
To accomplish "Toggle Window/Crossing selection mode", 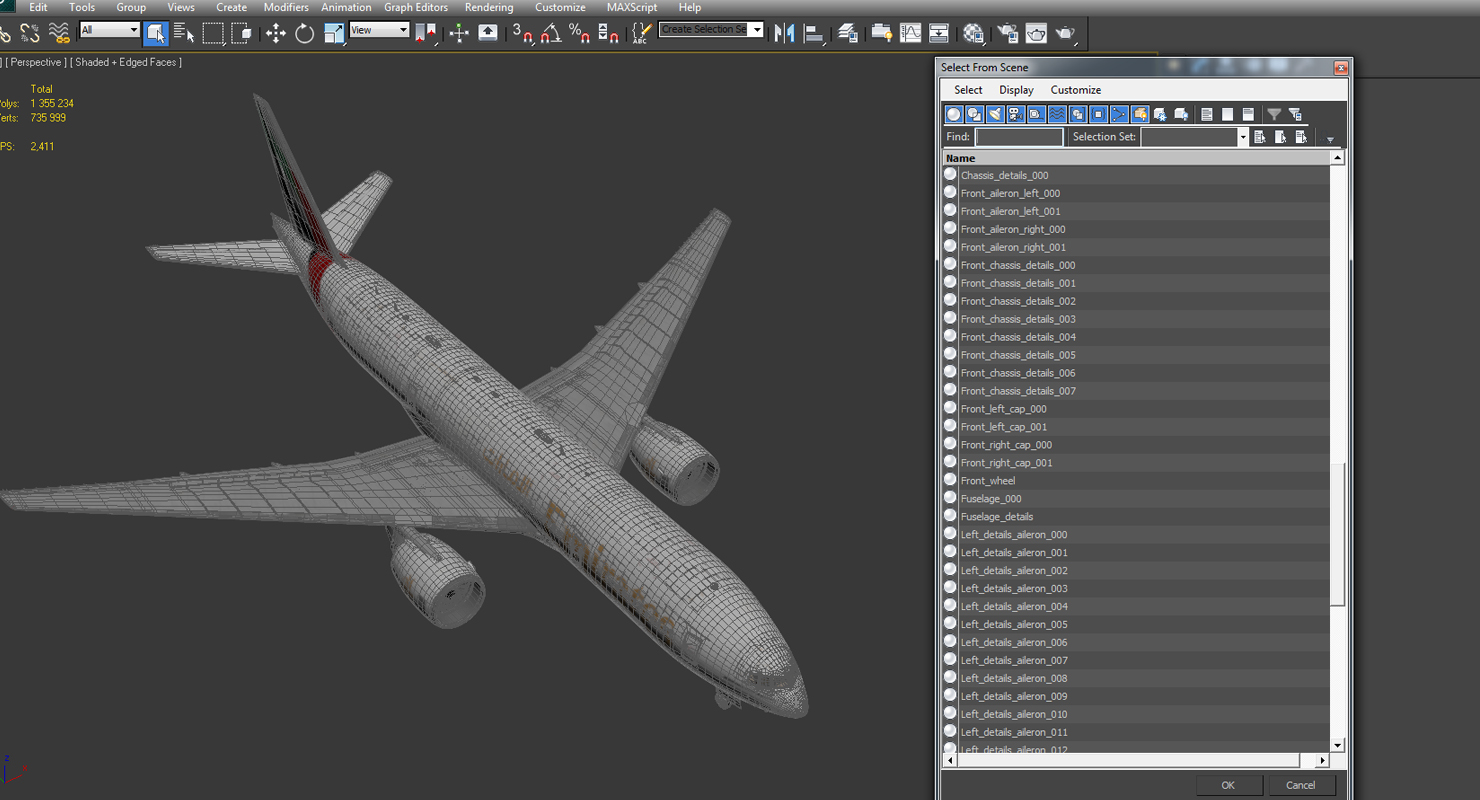I will click(x=241, y=33).
